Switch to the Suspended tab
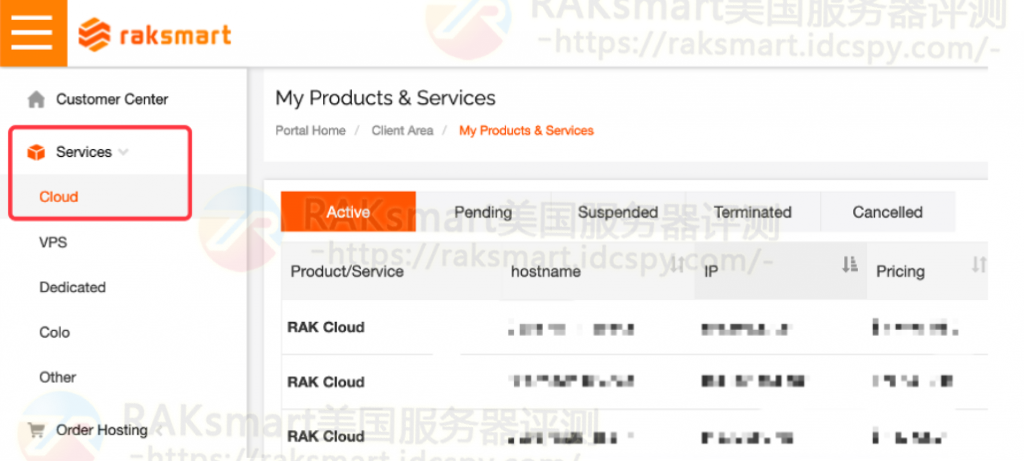Viewport: 1024px width, 461px height. pyautogui.click(x=618, y=212)
